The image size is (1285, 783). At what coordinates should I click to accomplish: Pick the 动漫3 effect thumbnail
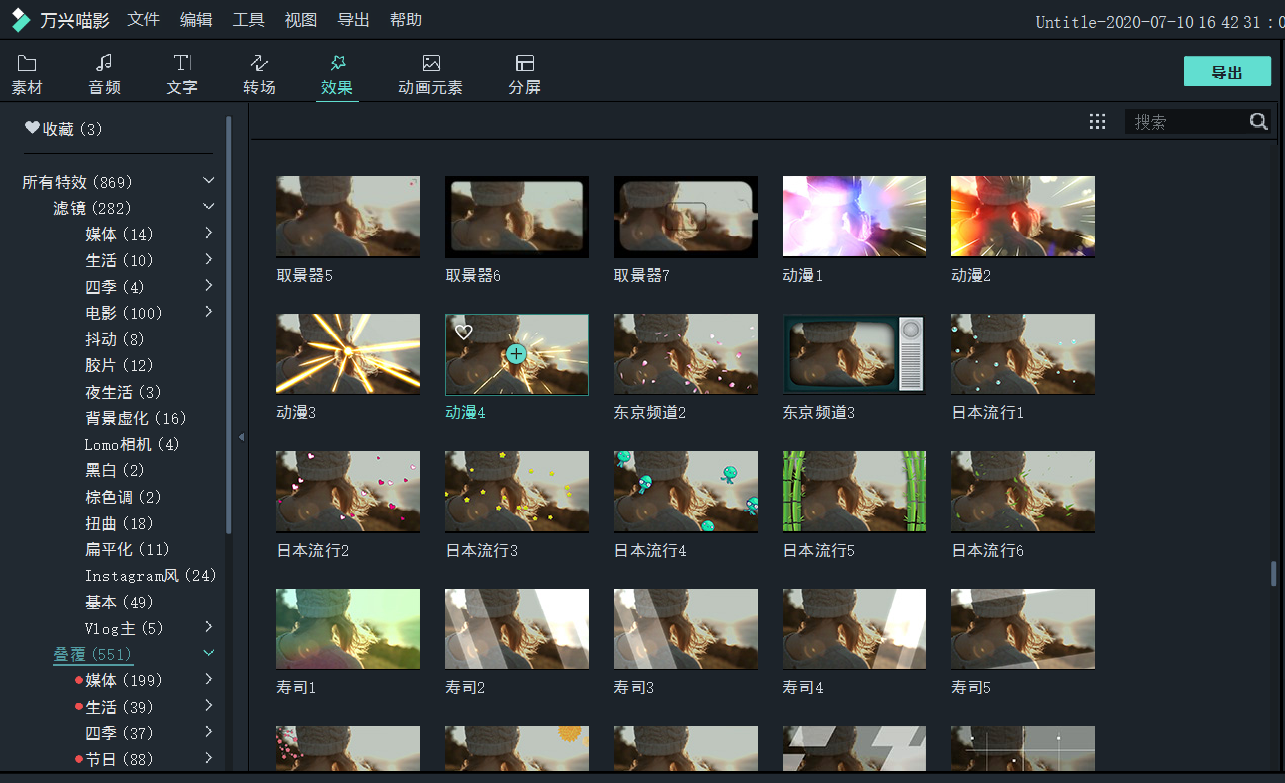tap(348, 355)
